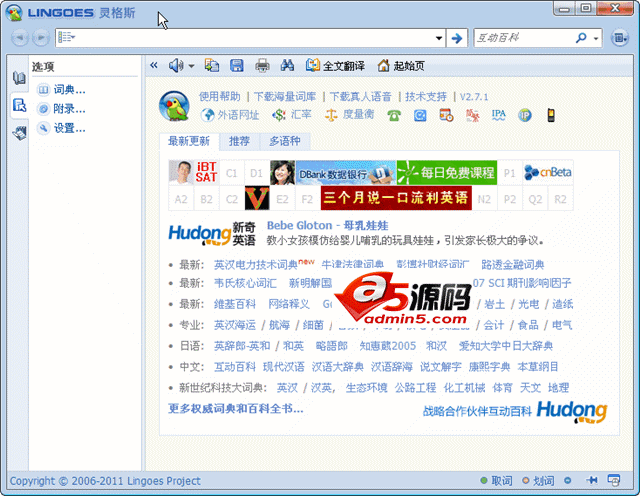Click the red Chinese character conversion icon

coord(472,116)
